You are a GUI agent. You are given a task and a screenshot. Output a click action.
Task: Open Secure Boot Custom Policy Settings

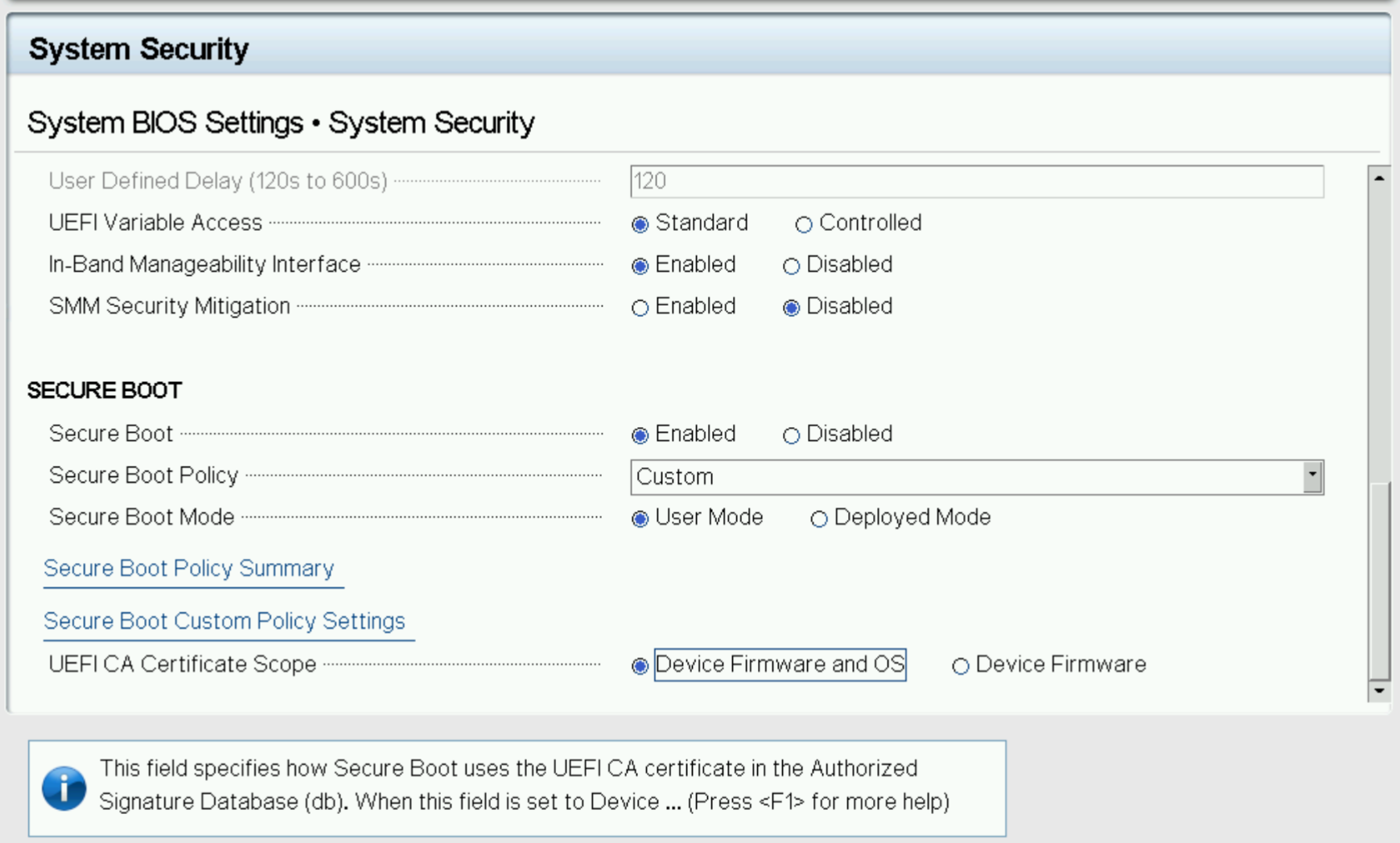[x=226, y=622]
